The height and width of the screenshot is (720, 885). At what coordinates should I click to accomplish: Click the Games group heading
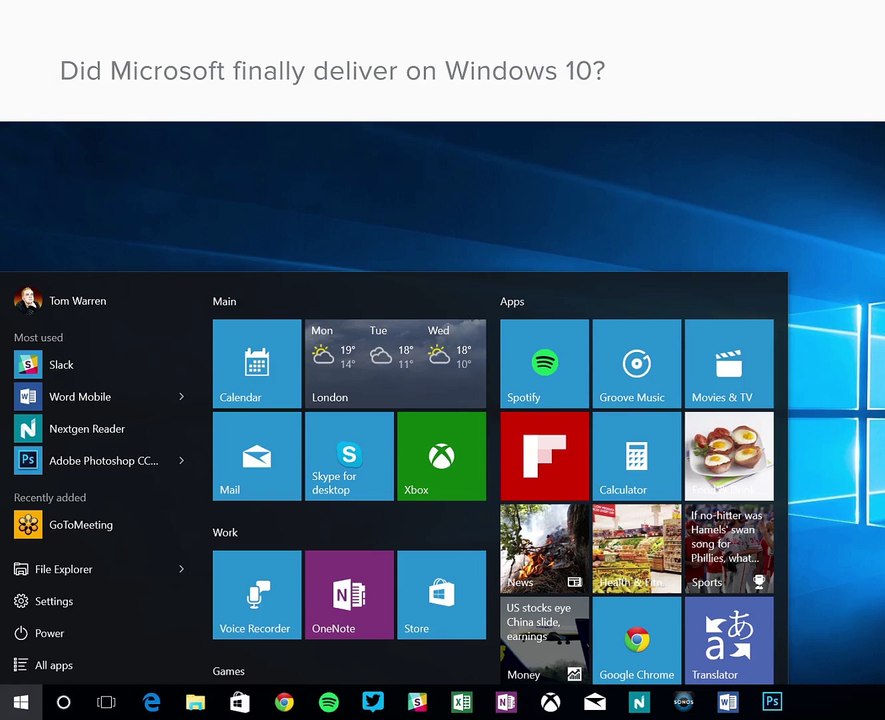(x=229, y=671)
